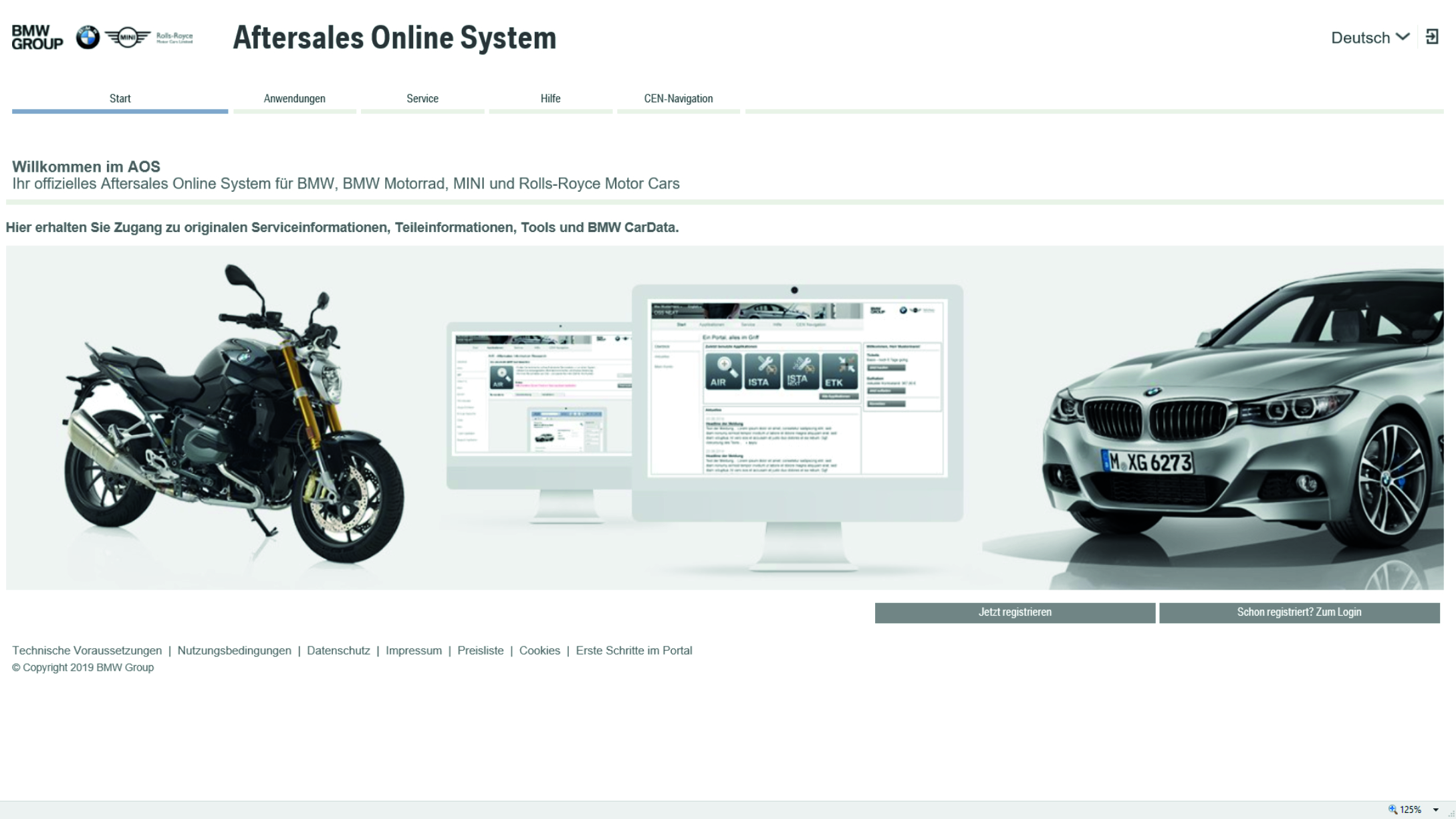This screenshot has width=1456, height=819.
Task: Click the Rolls-Royce logo
Action: click(174, 37)
